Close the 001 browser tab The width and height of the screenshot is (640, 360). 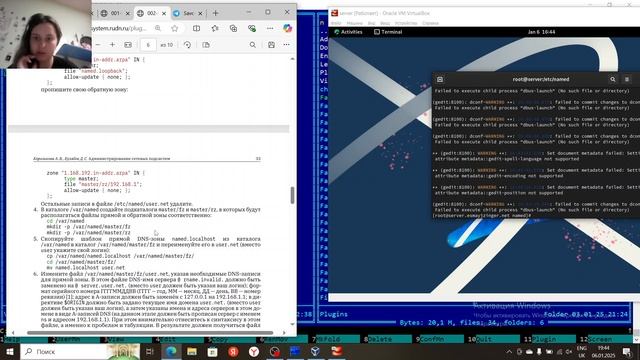(x=127, y=13)
